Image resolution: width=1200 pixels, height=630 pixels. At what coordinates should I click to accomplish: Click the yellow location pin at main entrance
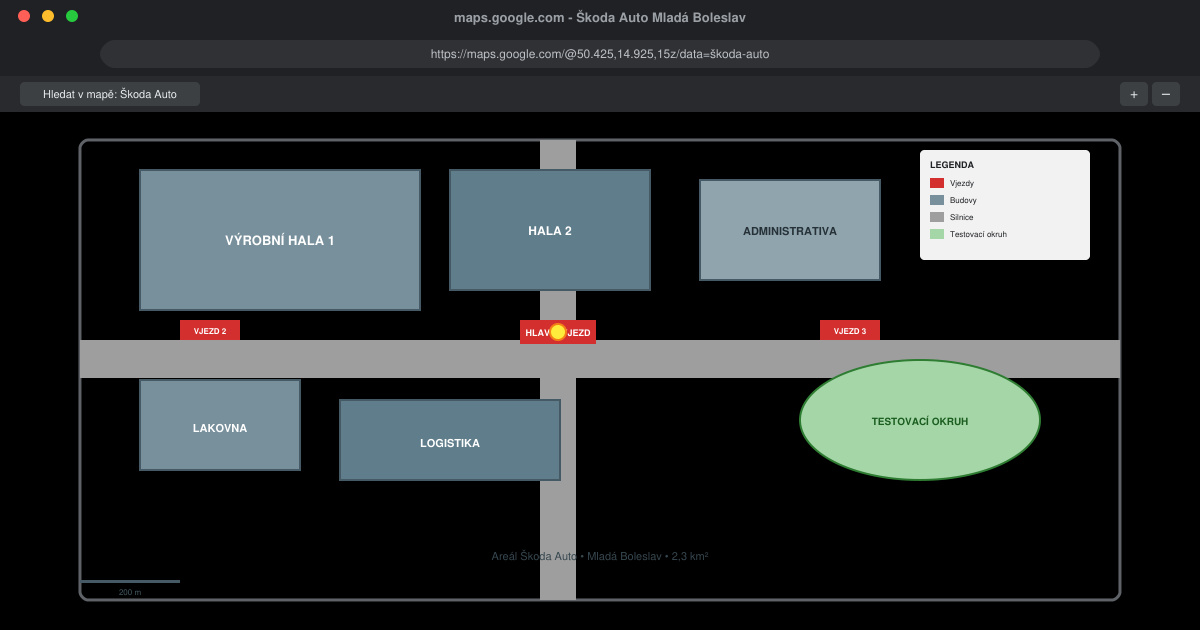[558, 332]
